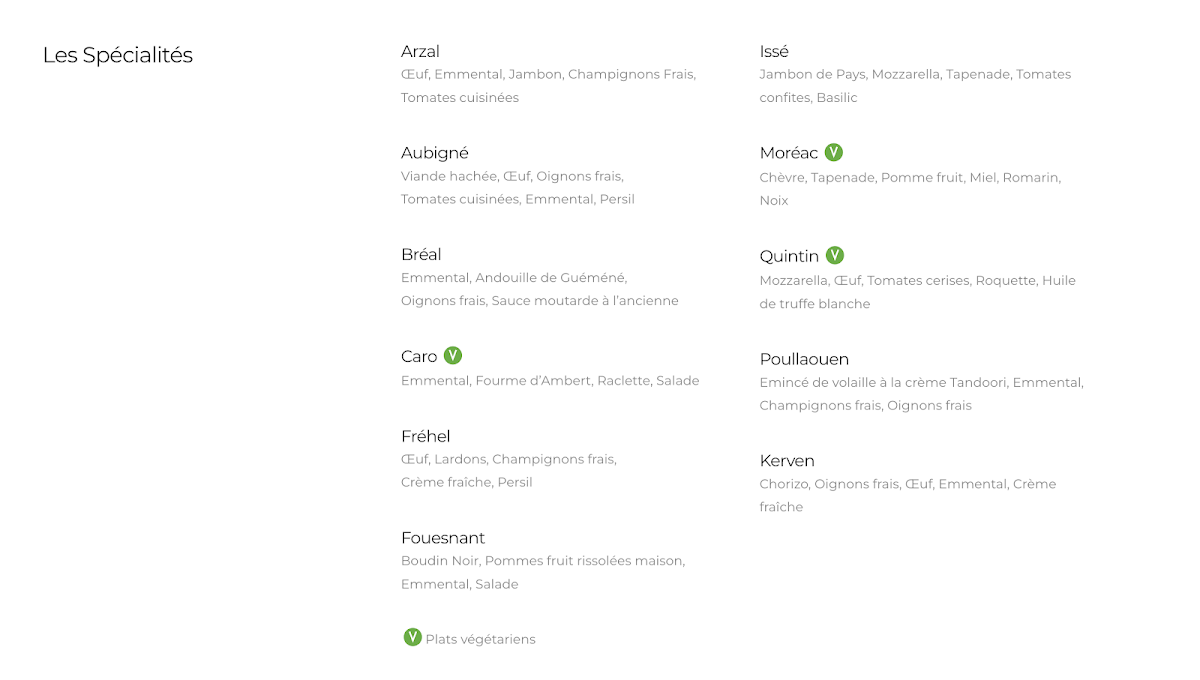Click the Chorizo, Oignons frais ingredients text
The image size is (1200, 680).
pyautogui.click(x=908, y=496)
